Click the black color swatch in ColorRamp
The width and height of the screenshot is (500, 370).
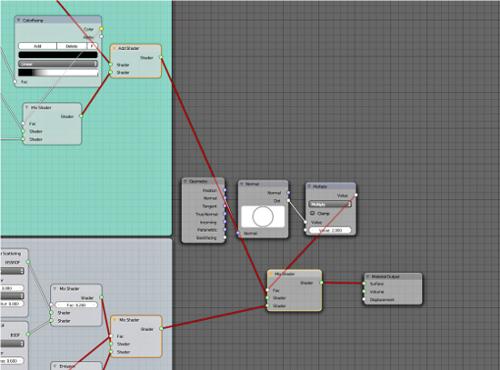pyautogui.click(x=58, y=55)
